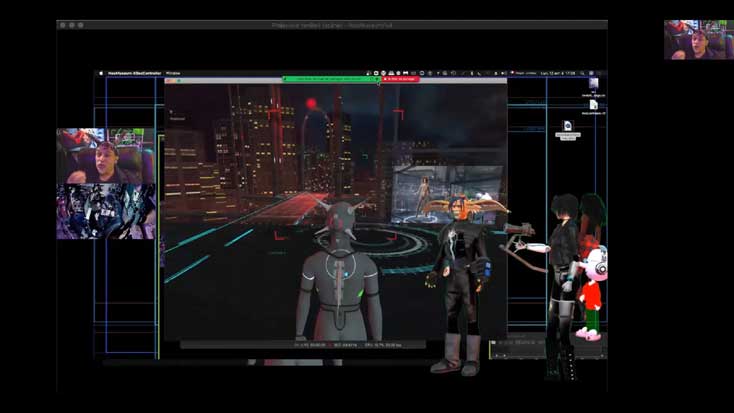This screenshot has height=413, width=734.
Task: Click the colorful image below the left webcam
Action: click(x=105, y=211)
